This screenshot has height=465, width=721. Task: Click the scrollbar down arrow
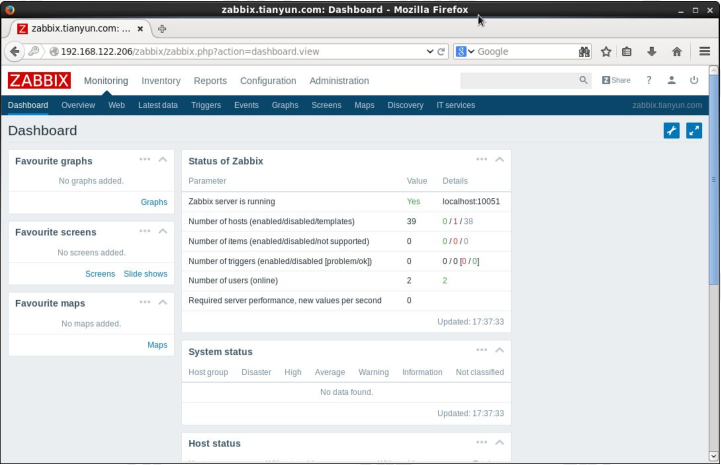(714, 456)
